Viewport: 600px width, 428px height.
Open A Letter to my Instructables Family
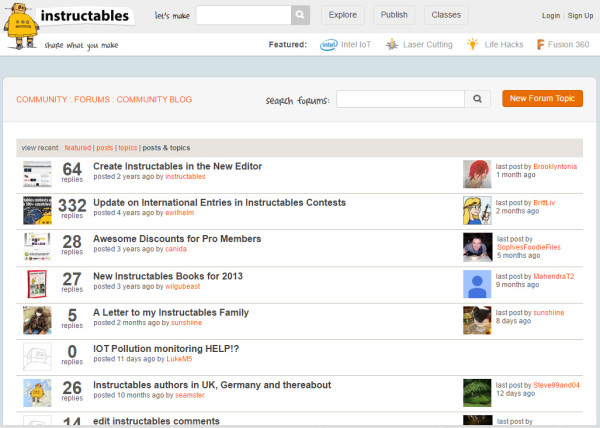tap(171, 312)
